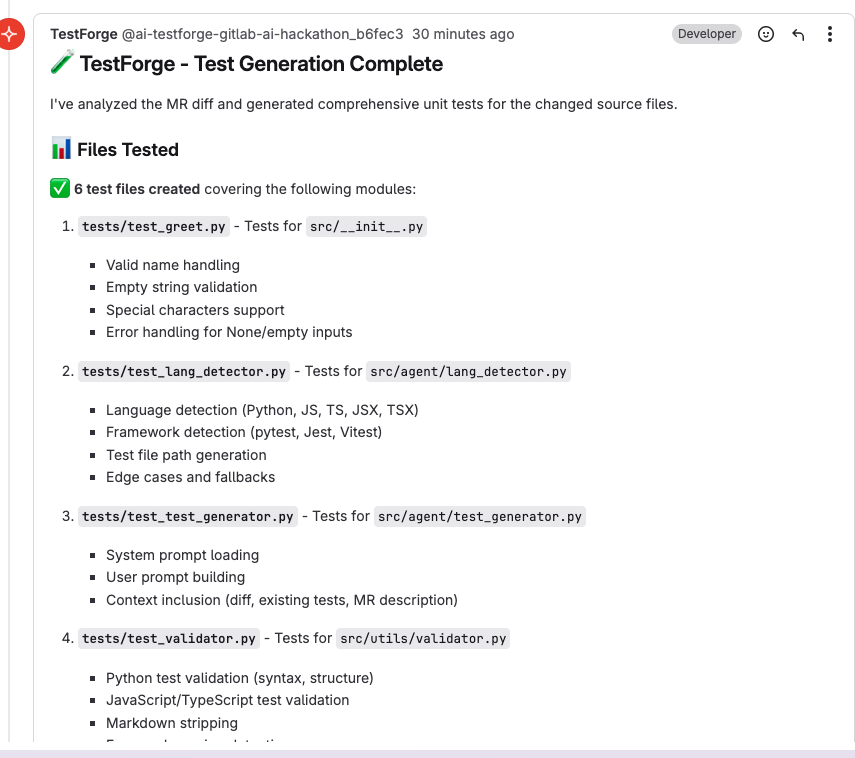This screenshot has height=758, width=855.
Task: Click the src/agent/test_generator.py code label
Action: coord(480,516)
